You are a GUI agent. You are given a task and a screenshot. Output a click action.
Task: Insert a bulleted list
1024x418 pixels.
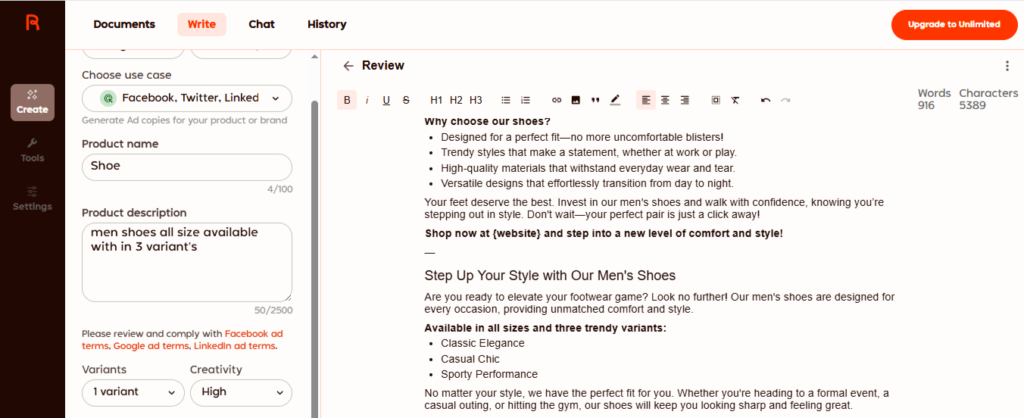(x=506, y=100)
